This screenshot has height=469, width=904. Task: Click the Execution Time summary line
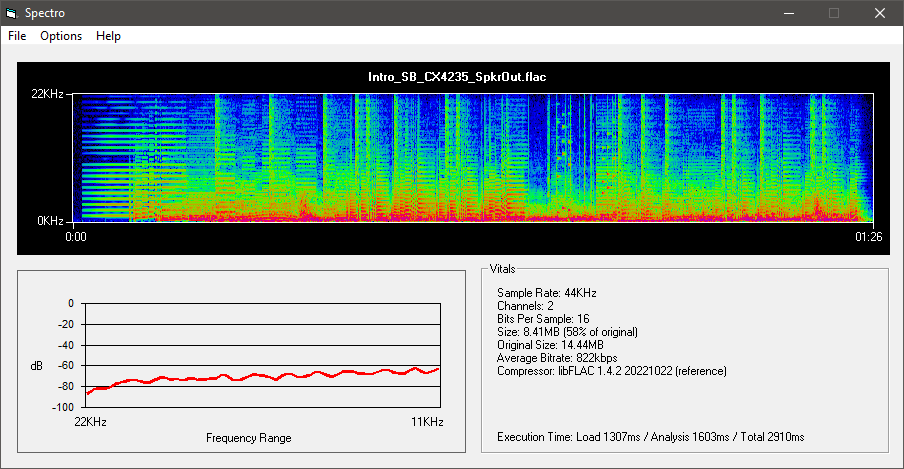[x=650, y=437]
